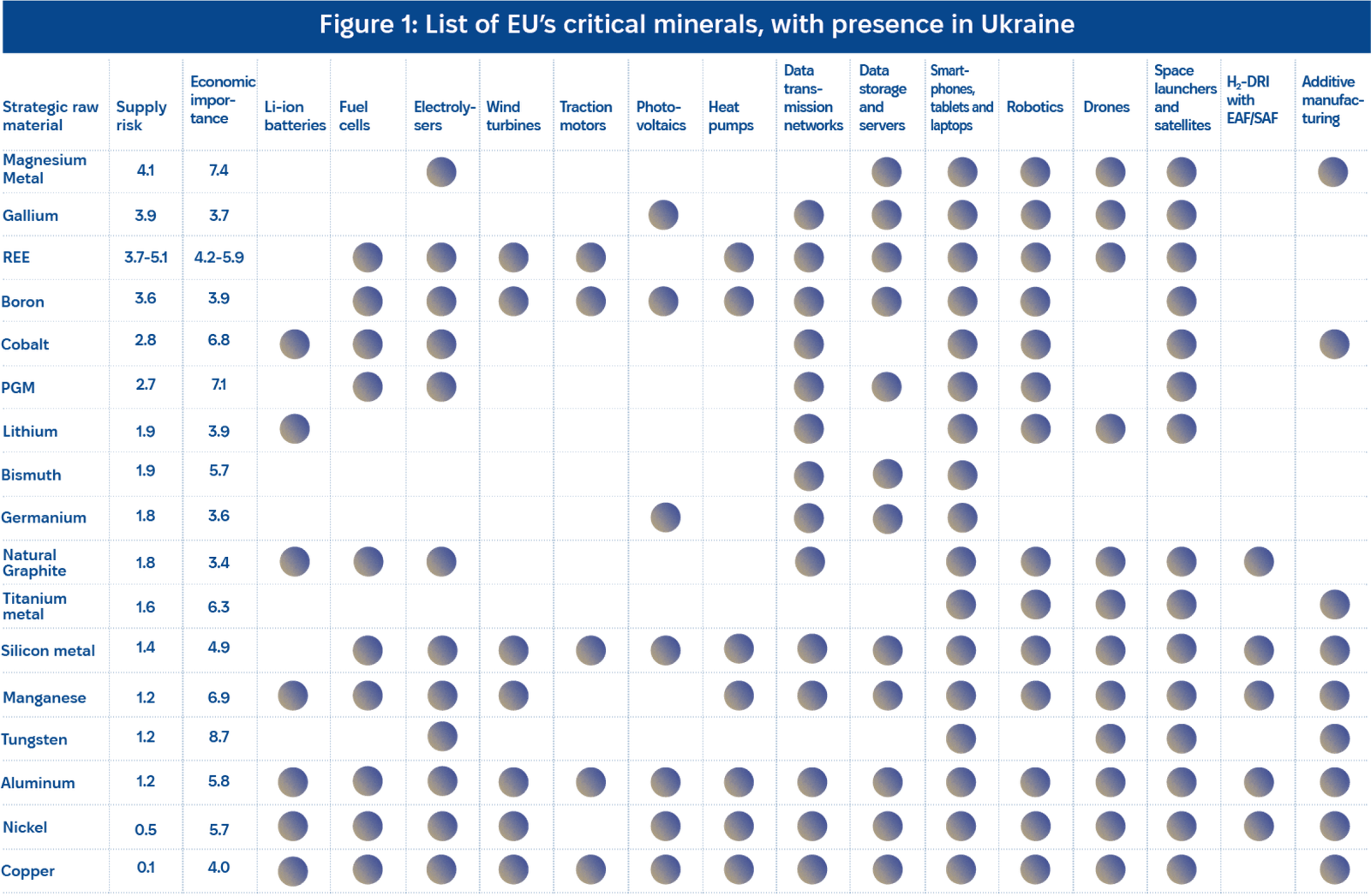The width and height of the screenshot is (1371, 896).
Task: Select the Tungsten dot under Electrolysers
Action: pos(442,736)
